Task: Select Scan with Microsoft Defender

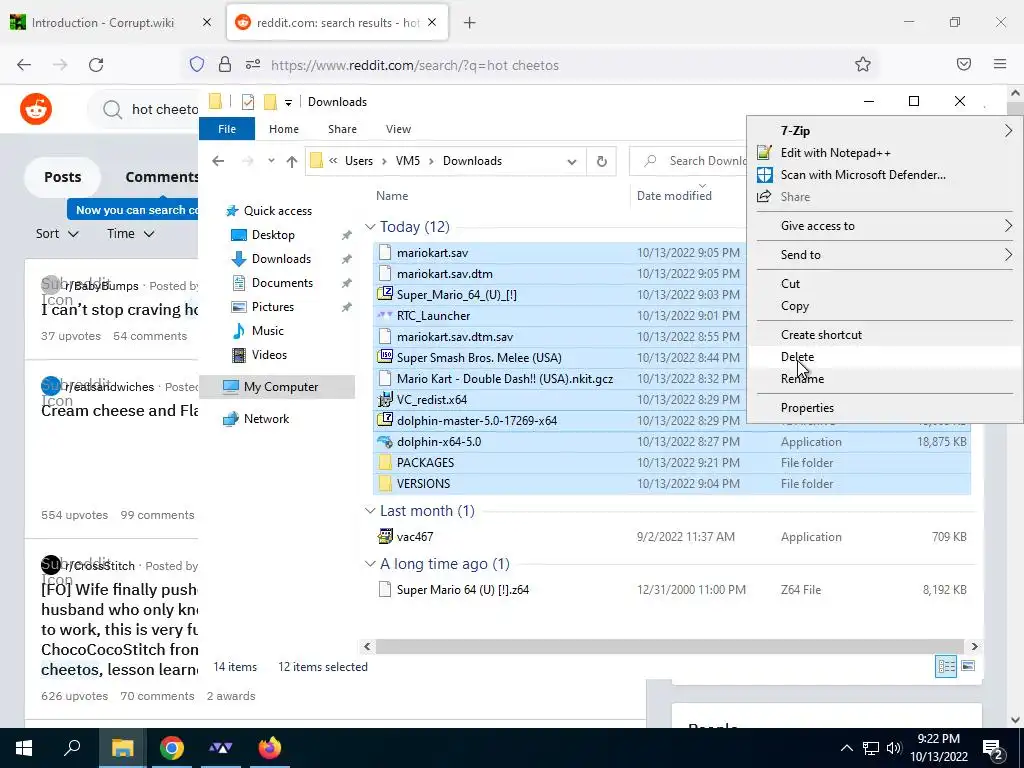Action: click(884, 175)
